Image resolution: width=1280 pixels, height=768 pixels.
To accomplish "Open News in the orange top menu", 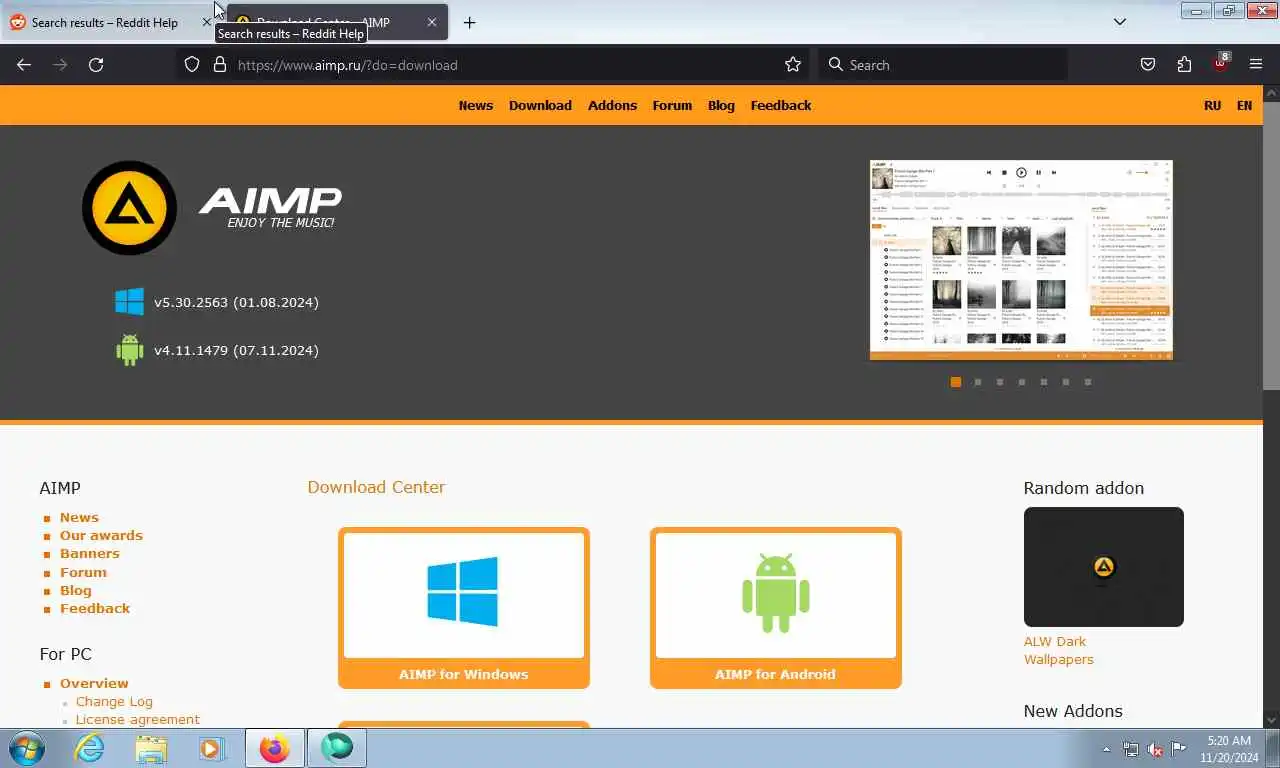I will (476, 105).
